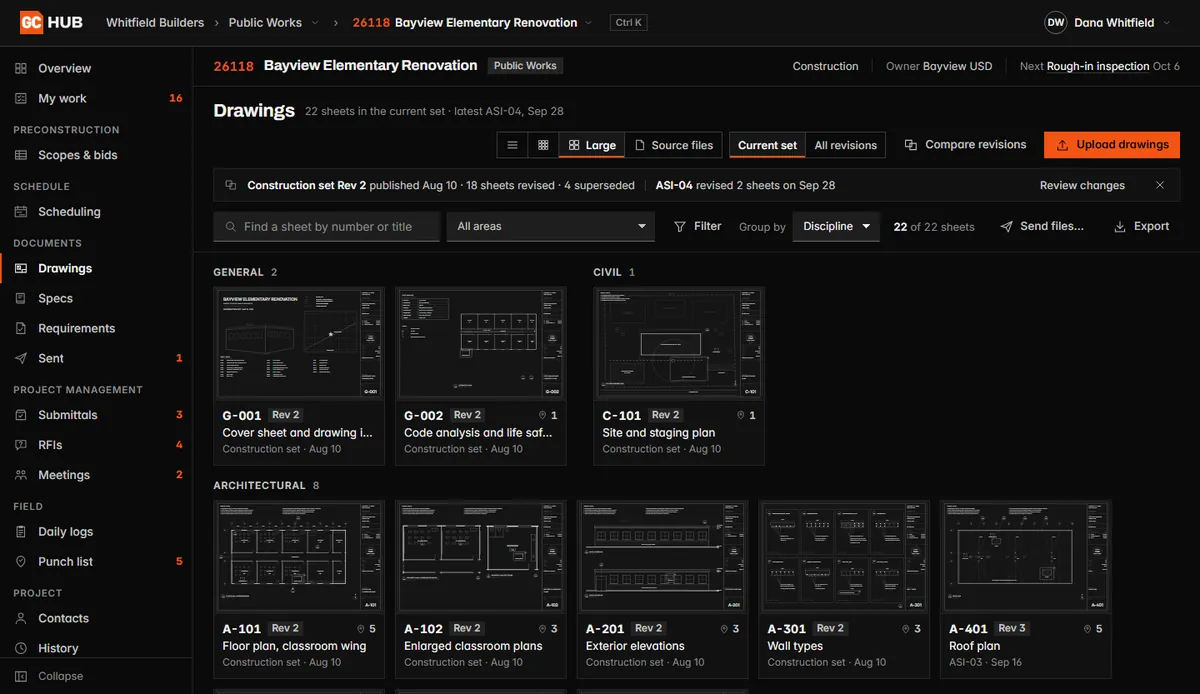The image size is (1200, 694).
Task: Click Send files
Action: click(1042, 226)
